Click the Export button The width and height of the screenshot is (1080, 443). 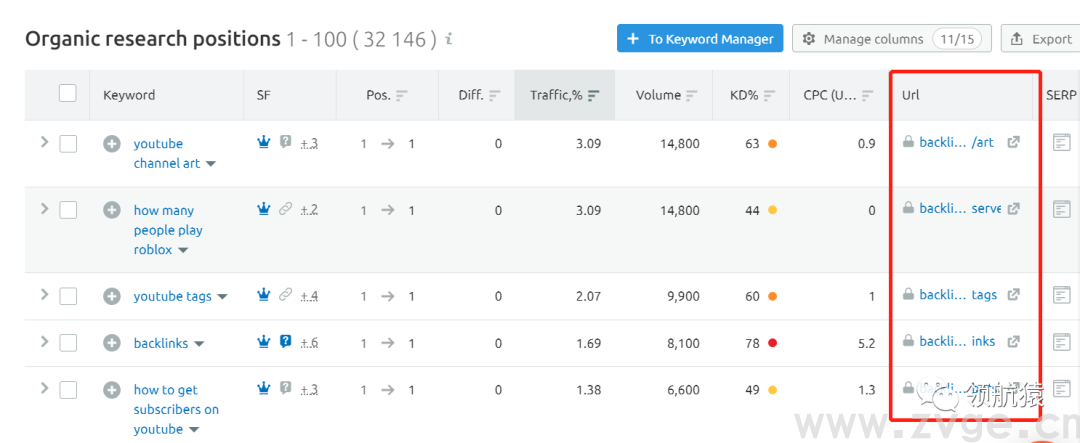click(x=1041, y=39)
